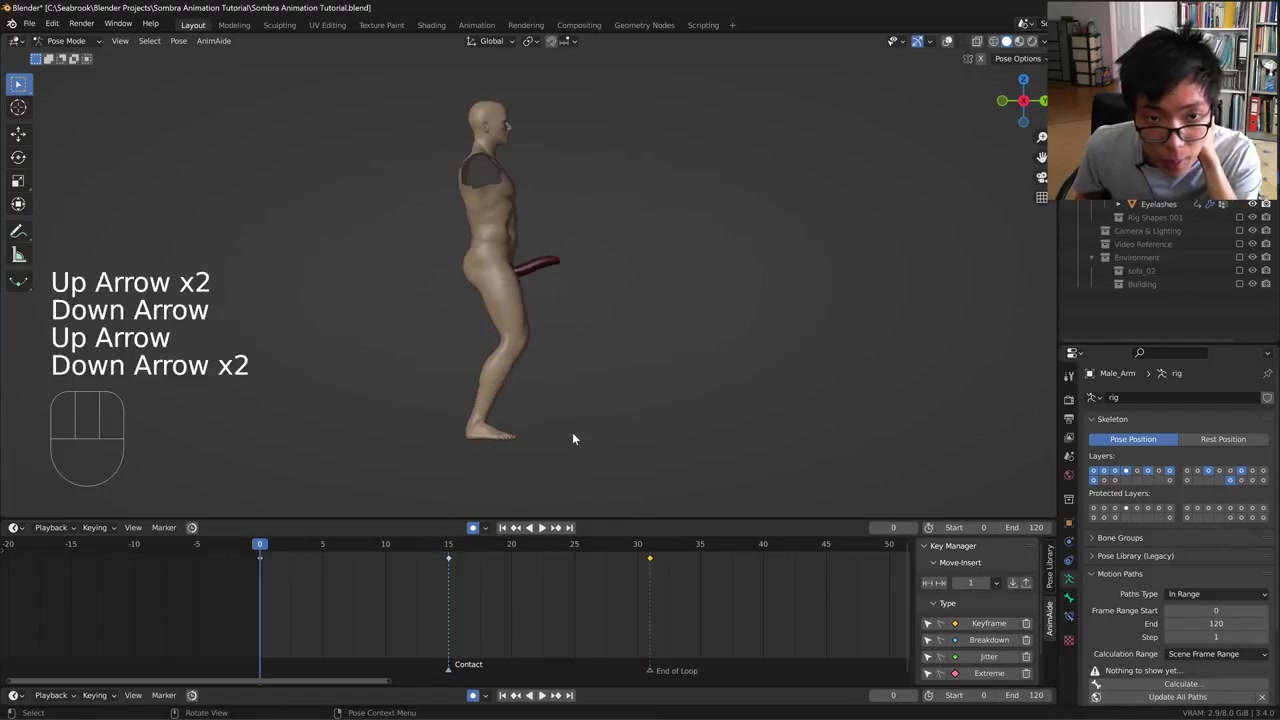Image resolution: width=1280 pixels, height=720 pixels.
Task: Switch skeleton to Rest Position
Action: point(1223,439)
